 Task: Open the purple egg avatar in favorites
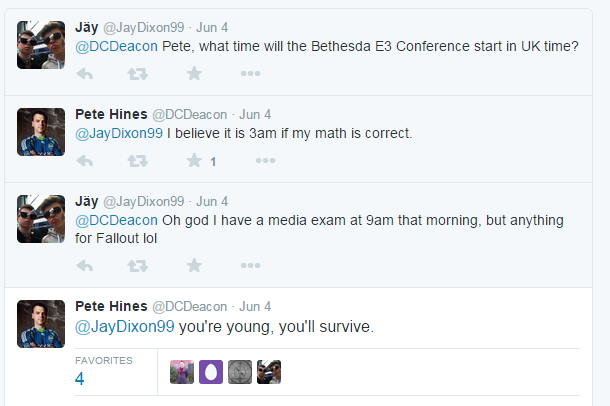tap(210, 371)
